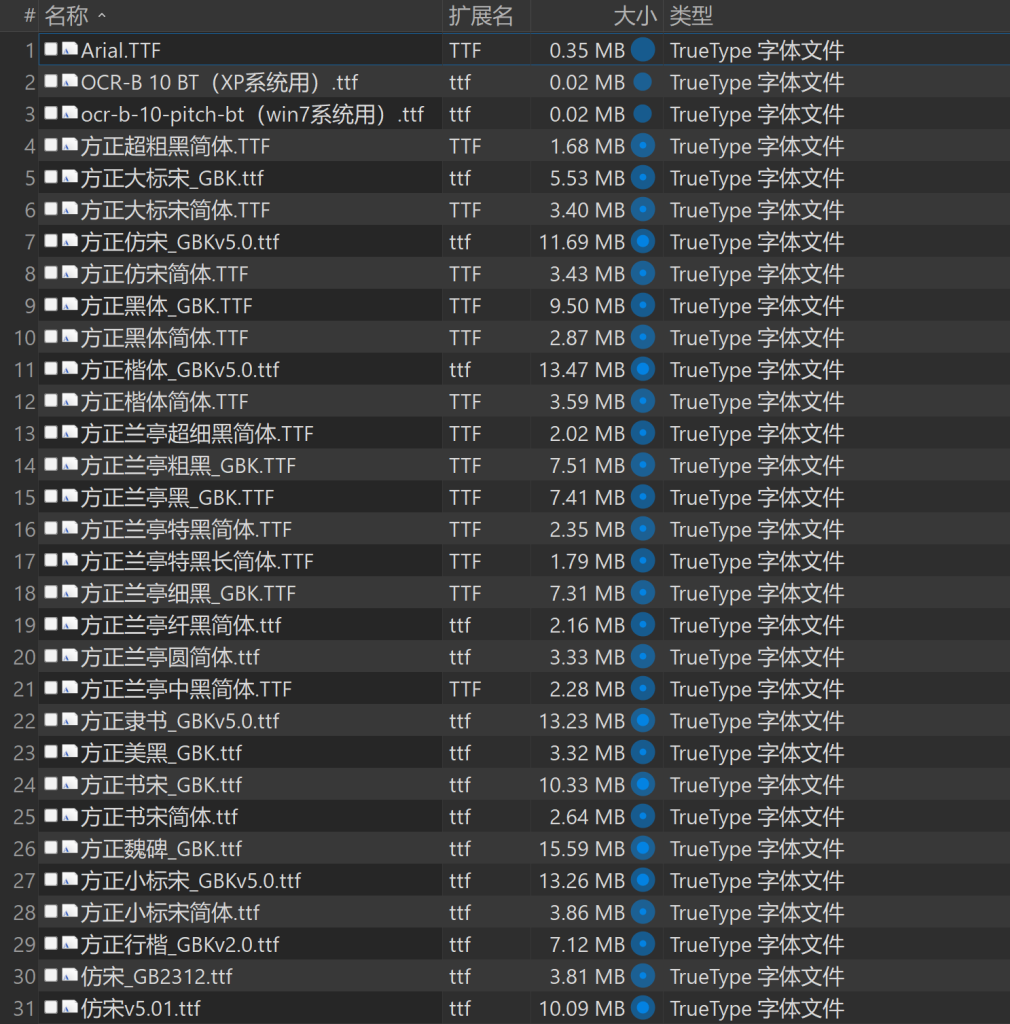Tick the checkbox for Arial.TTF
This screenshot has width=1010, height=1024.
pos(51,49)
